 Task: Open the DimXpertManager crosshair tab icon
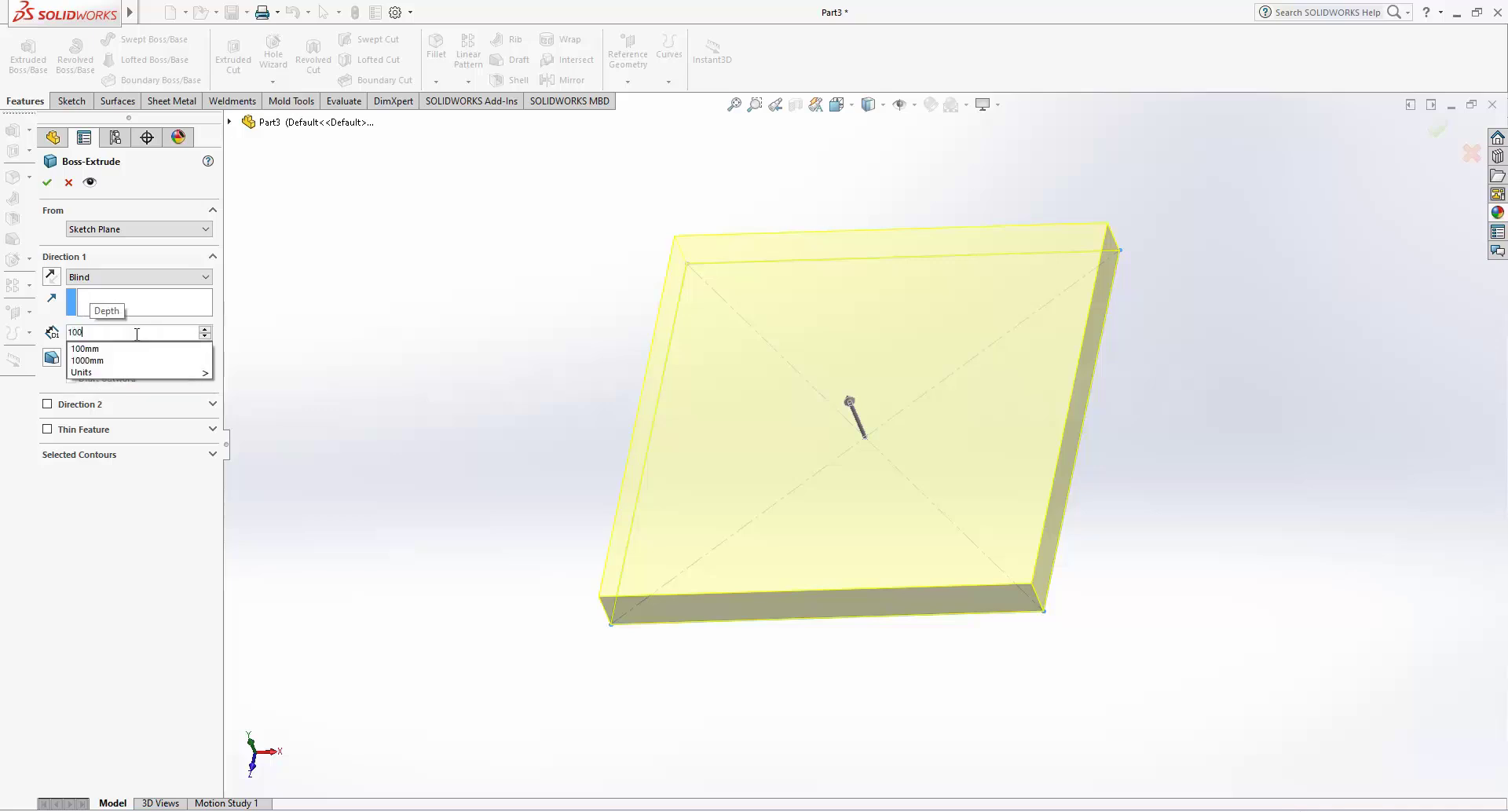click(x=147, y=137)
